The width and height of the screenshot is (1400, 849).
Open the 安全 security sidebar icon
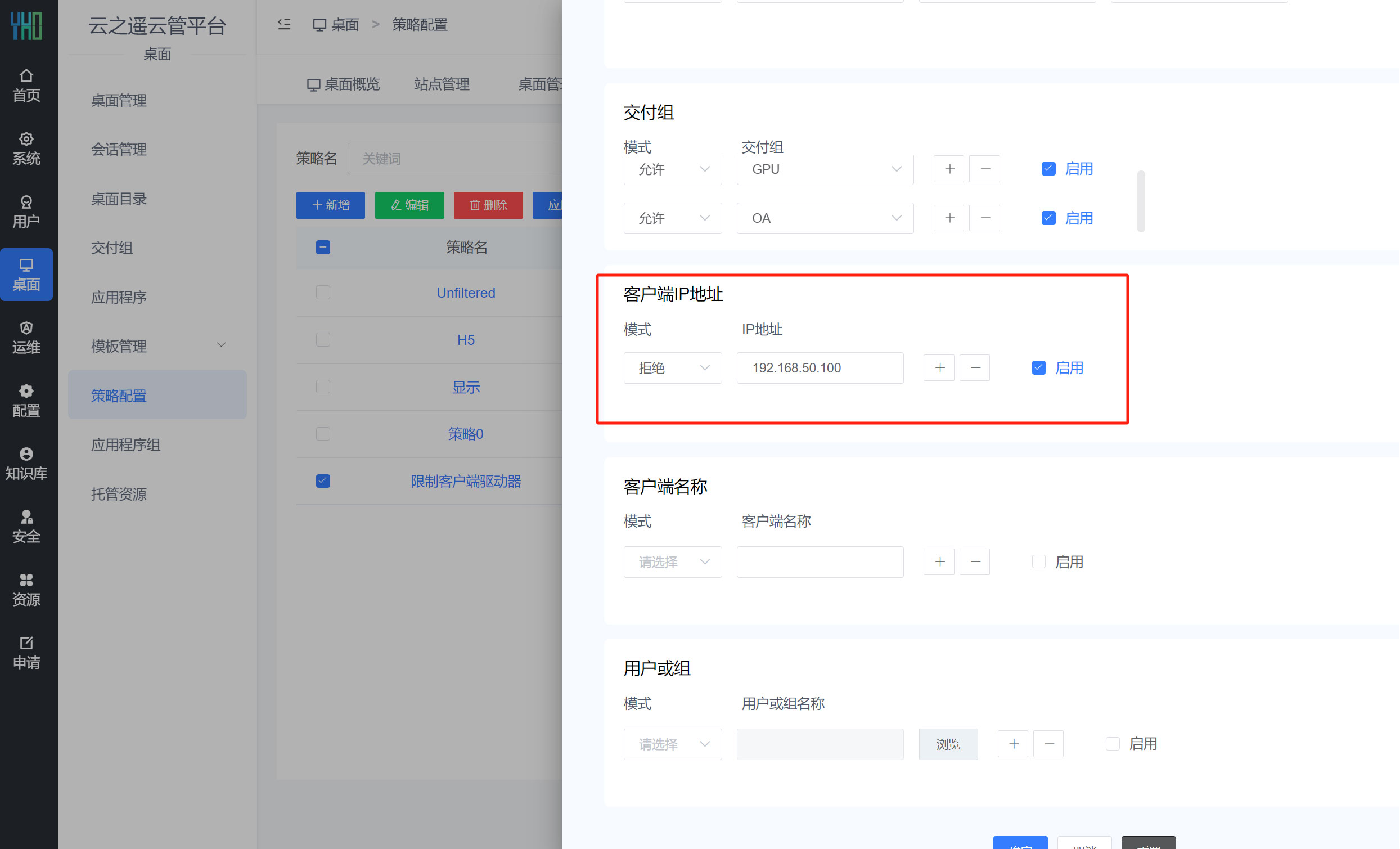point(26,527)
